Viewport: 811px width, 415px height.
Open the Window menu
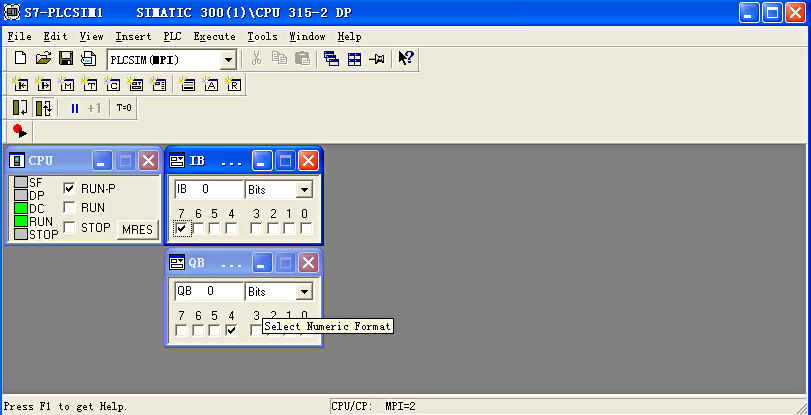coord(307,37)
